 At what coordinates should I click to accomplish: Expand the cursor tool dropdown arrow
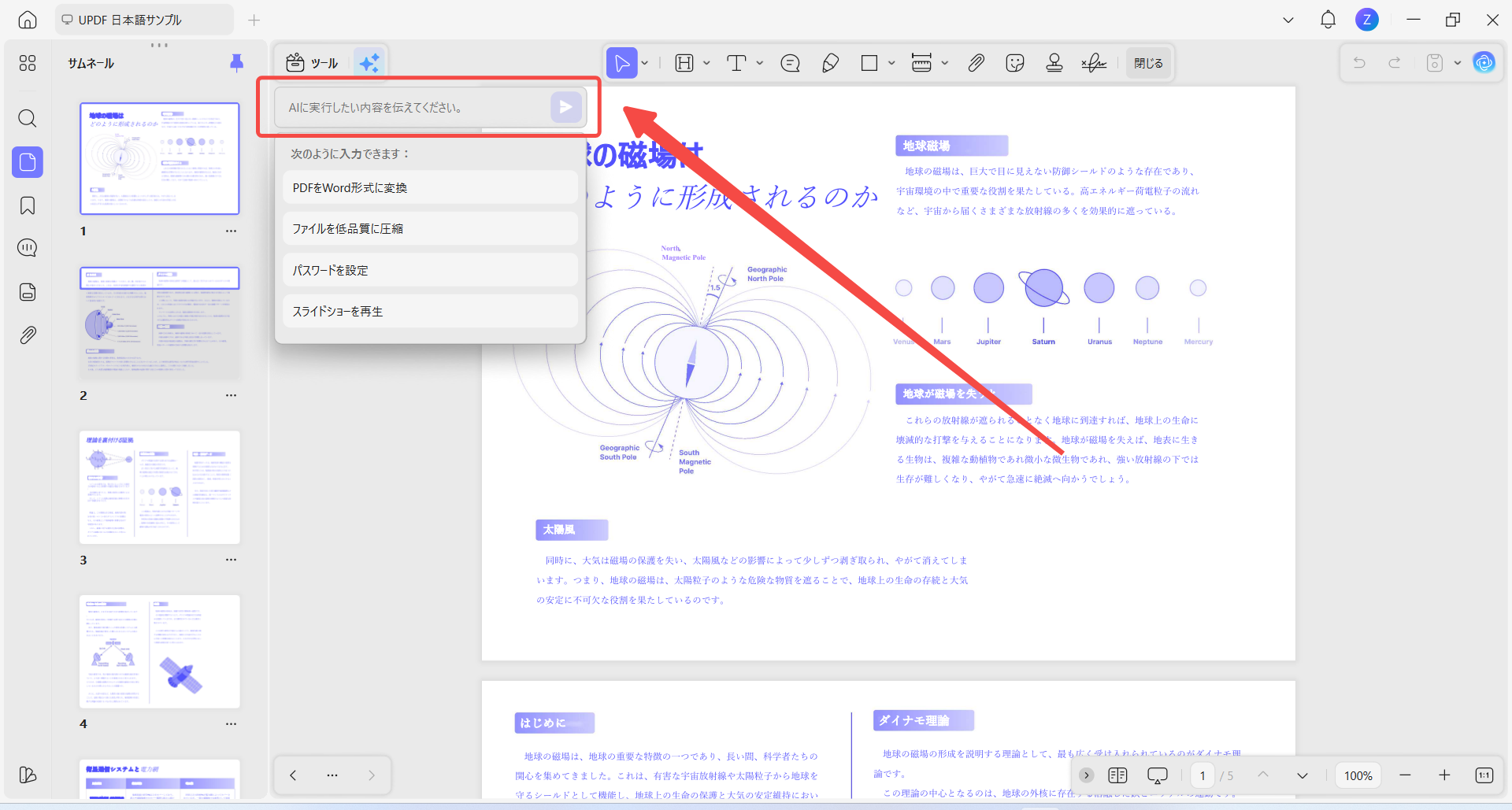click(x=645, y=63)
